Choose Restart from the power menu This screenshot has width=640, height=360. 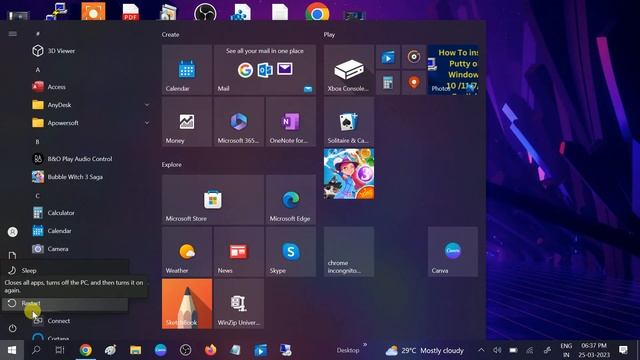65,303
